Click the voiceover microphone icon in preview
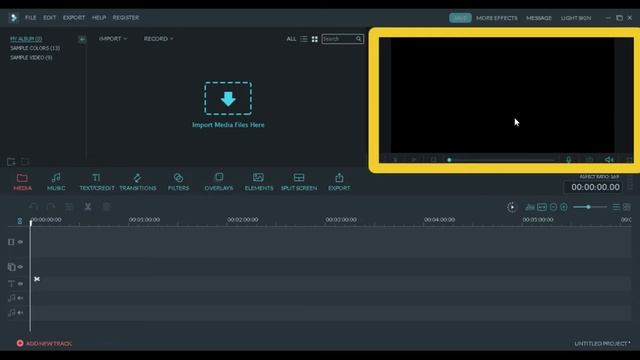Screen dimensions: 640x360 (569, 160)
